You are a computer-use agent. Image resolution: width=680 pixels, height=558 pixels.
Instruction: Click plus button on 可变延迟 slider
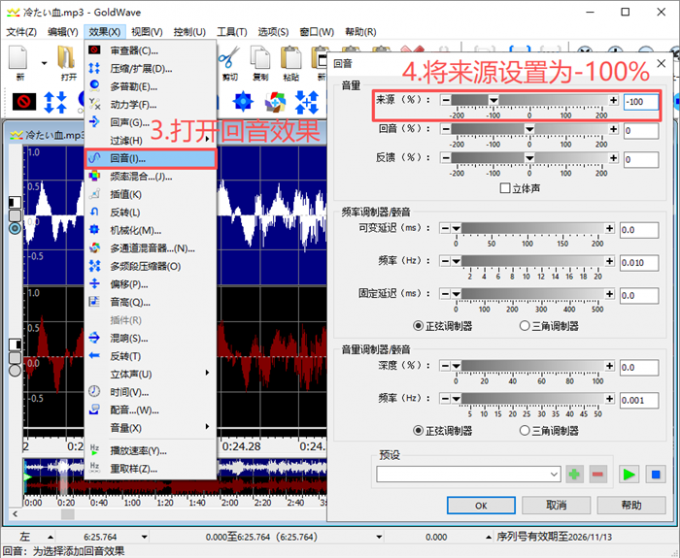610,228
